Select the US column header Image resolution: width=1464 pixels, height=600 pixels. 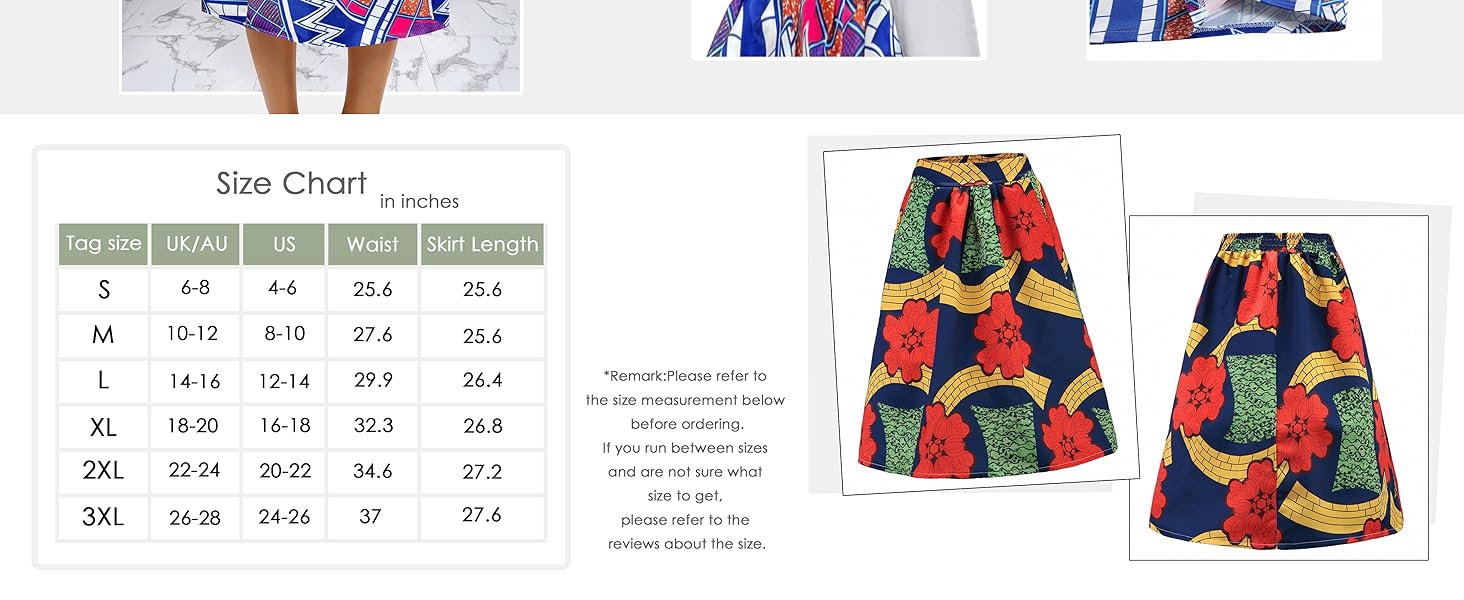tap(284, 244)
